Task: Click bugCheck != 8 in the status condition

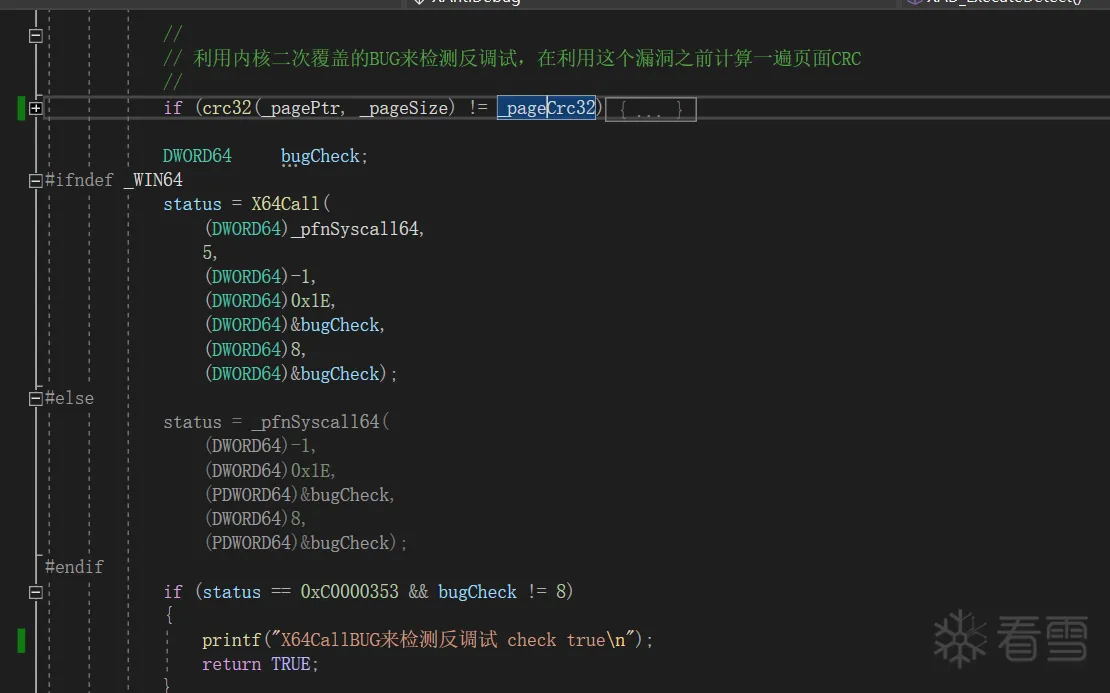Action: pyautogui.click(x=502, y=592)
